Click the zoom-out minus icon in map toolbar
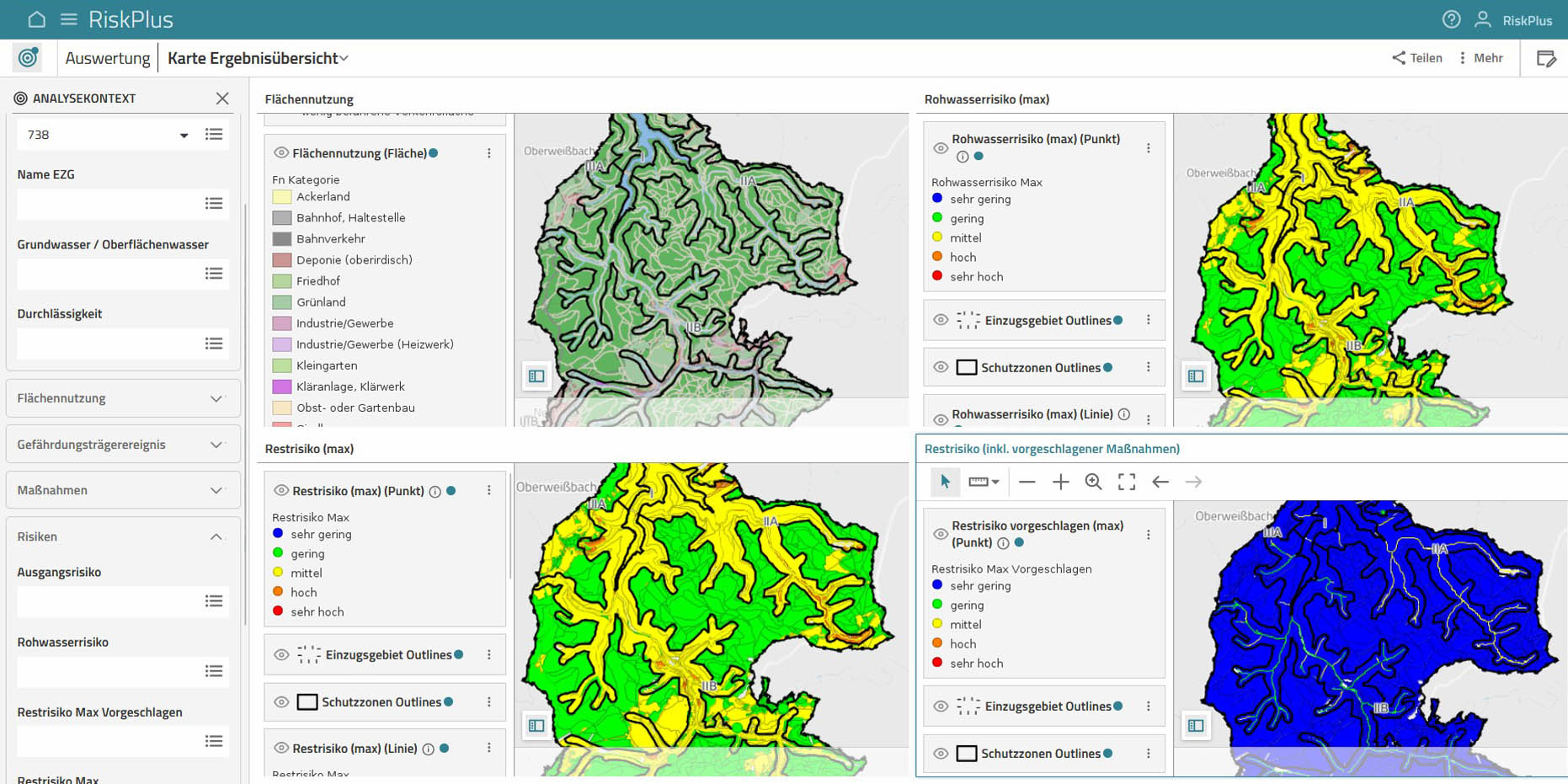 tap(1027, 482)
